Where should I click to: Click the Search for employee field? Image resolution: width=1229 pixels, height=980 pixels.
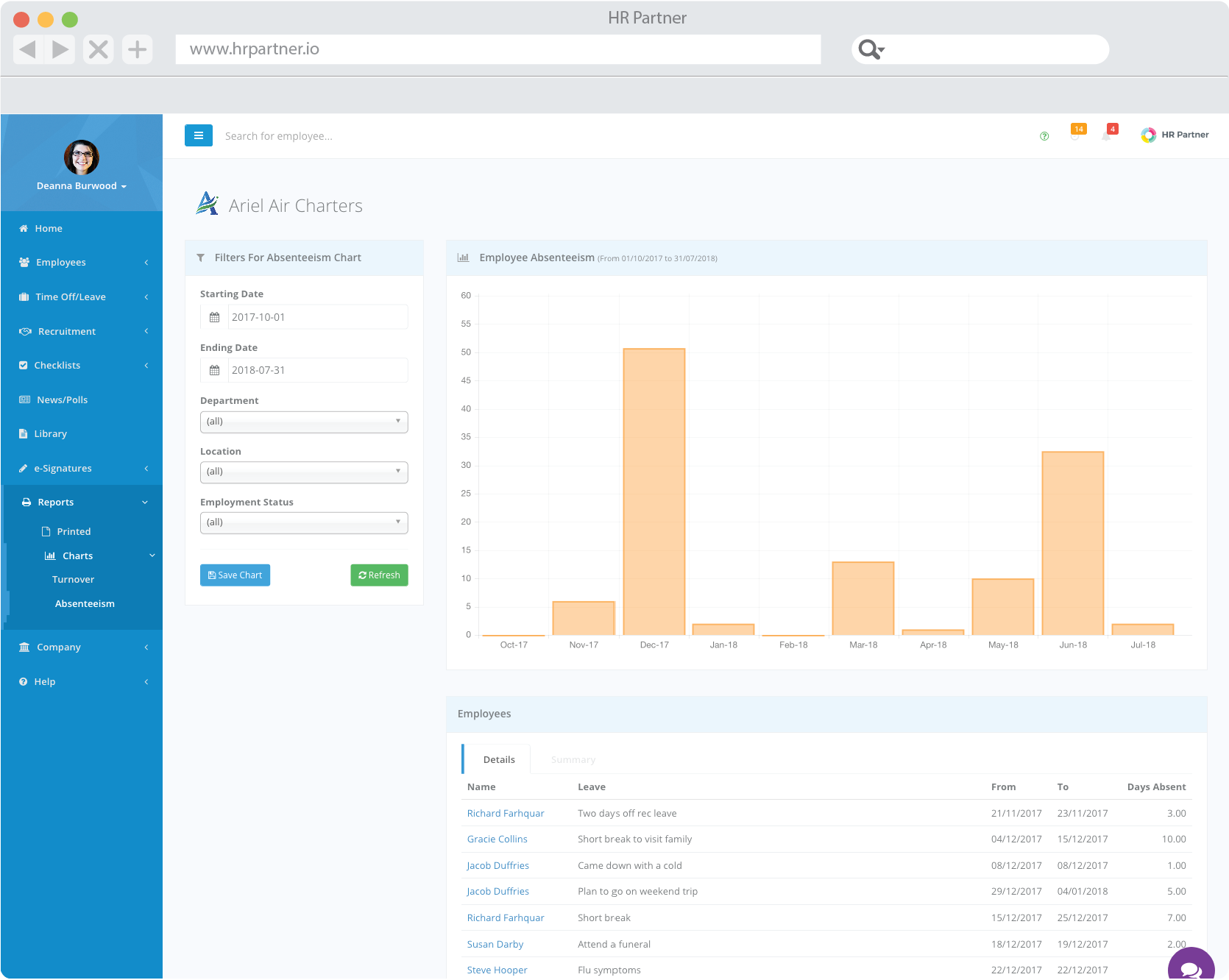click(x=279, y=136)
